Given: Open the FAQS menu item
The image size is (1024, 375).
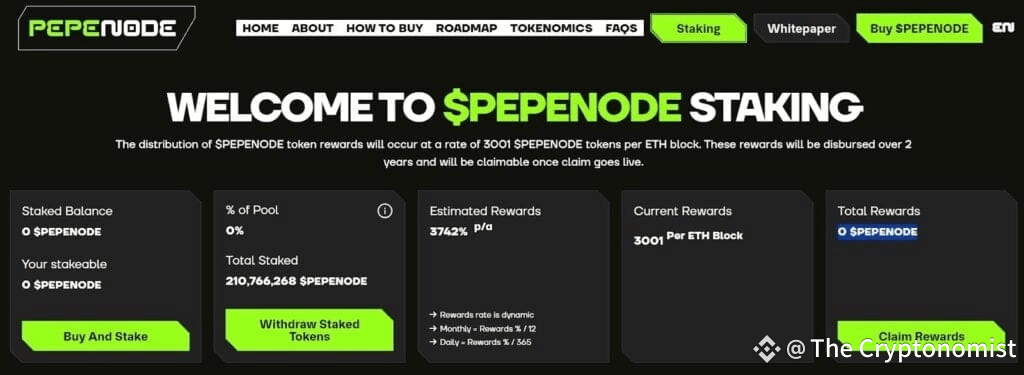Looking at the screenshot, I should [x=621, y=28].
